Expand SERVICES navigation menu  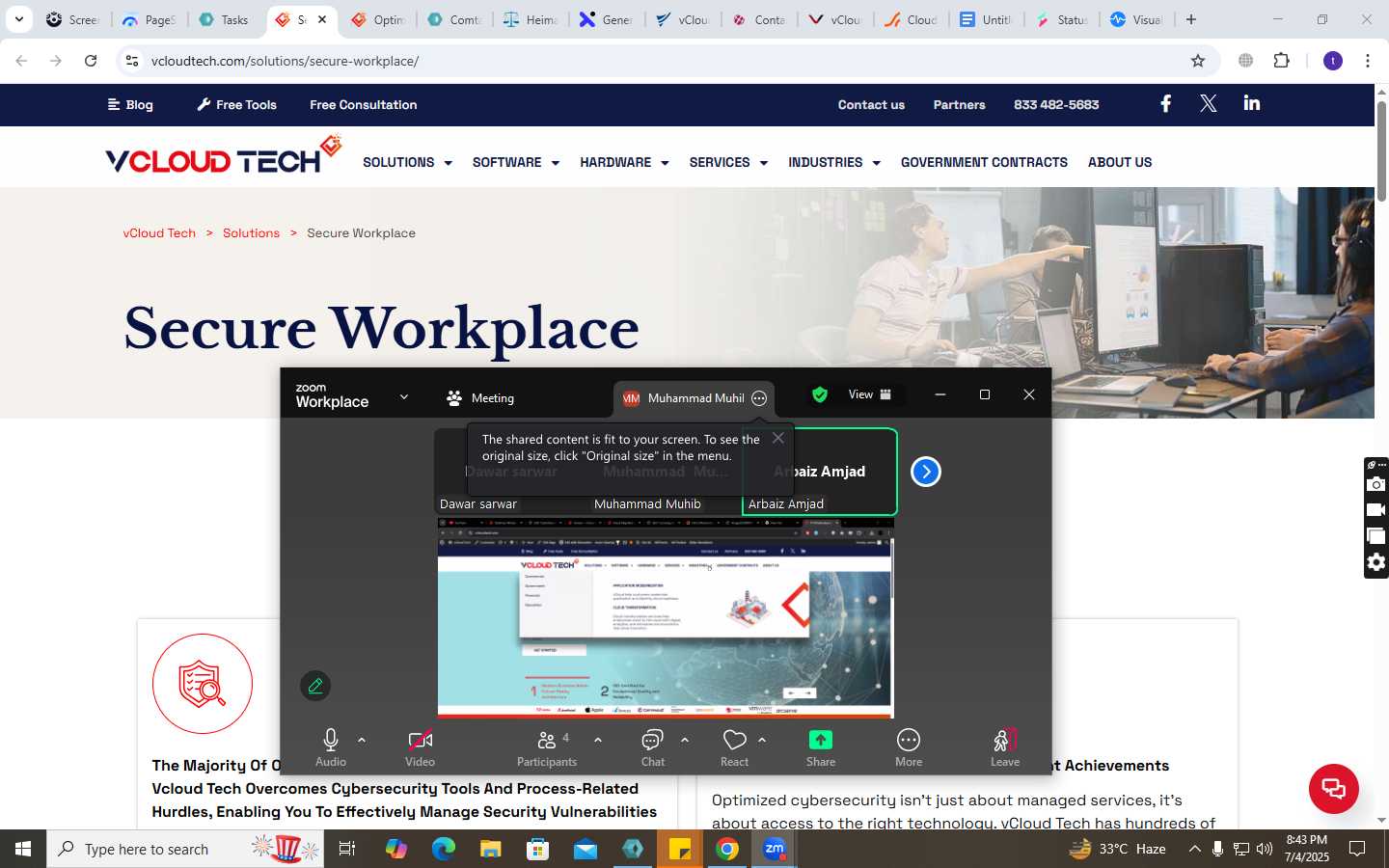pyautogui.click(x=728, y=162)
